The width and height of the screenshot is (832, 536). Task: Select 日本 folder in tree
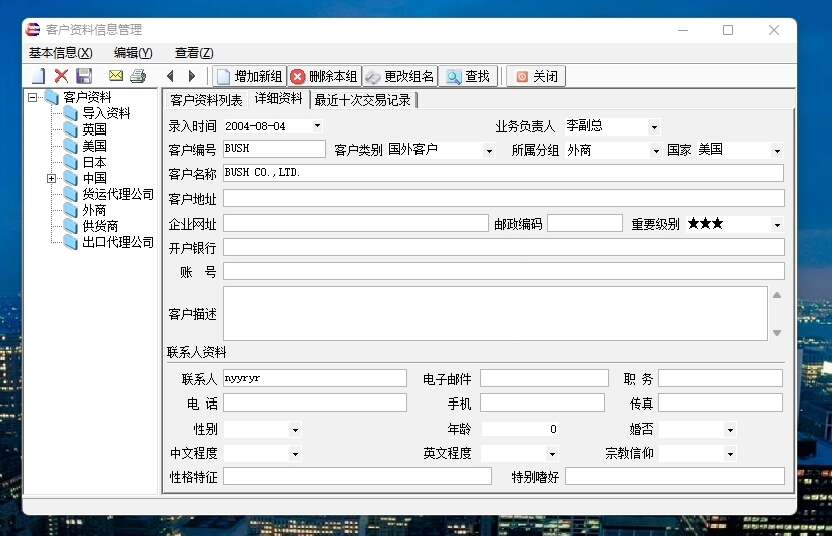coord(85,162)
